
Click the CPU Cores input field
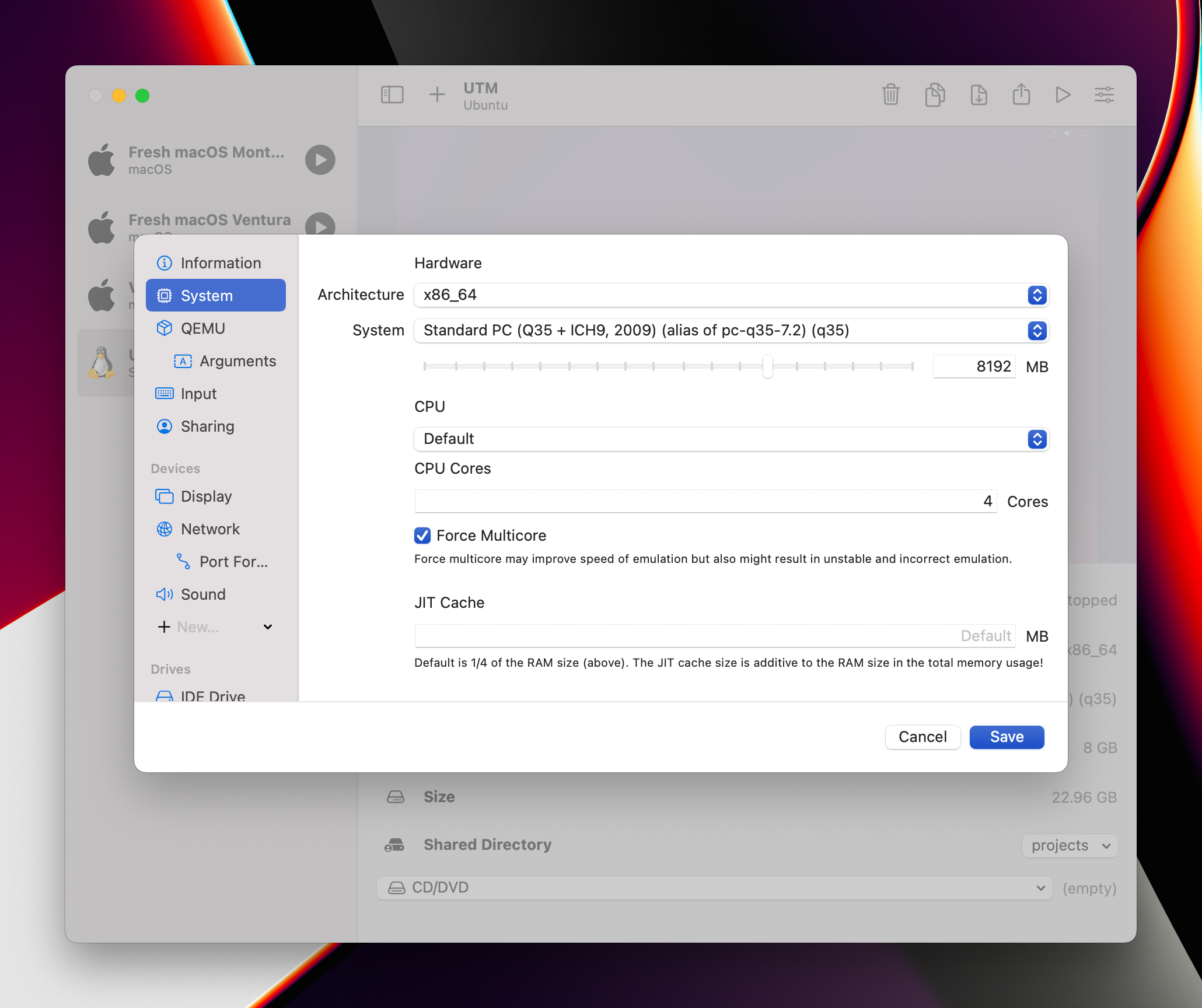coord(705,501)
